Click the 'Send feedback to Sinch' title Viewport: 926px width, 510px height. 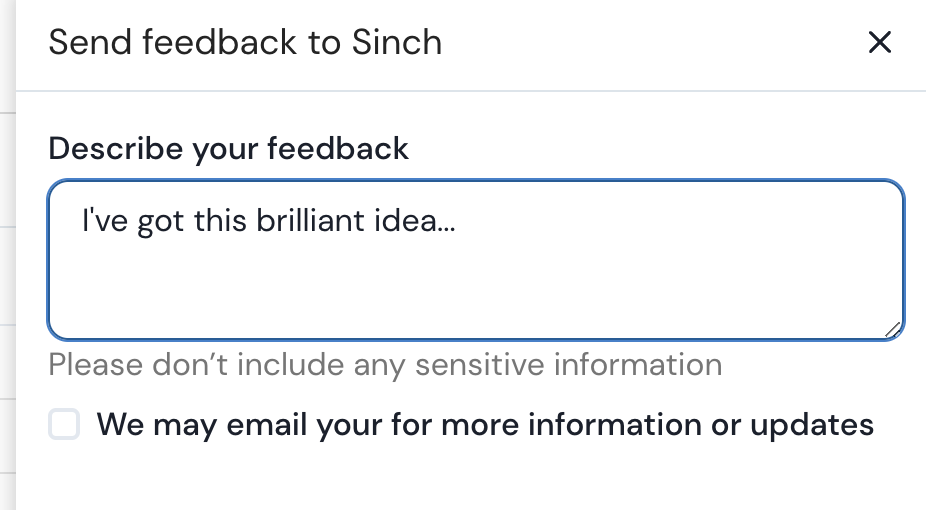(245, 43)
